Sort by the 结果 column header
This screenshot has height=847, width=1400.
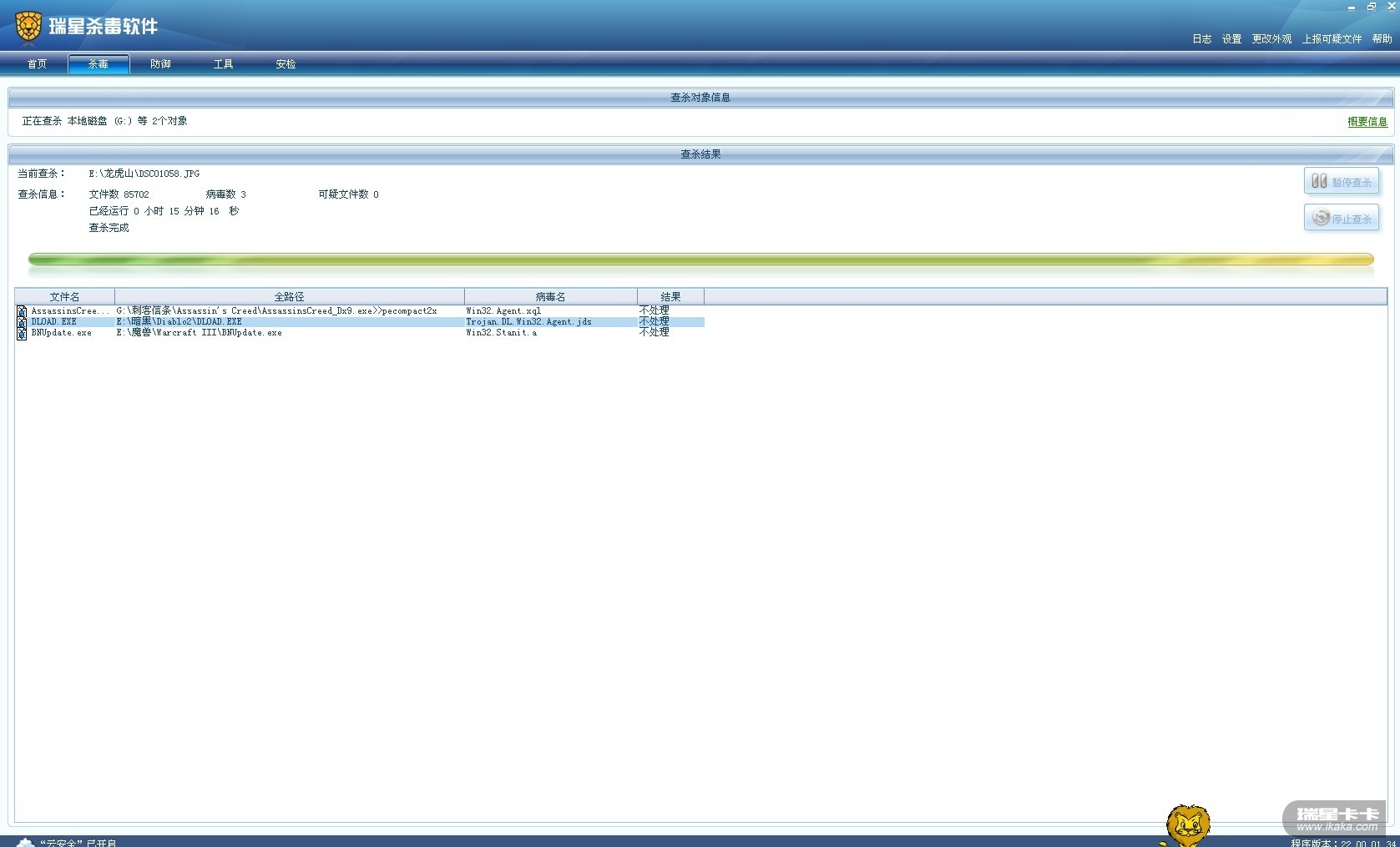[670, 297]
